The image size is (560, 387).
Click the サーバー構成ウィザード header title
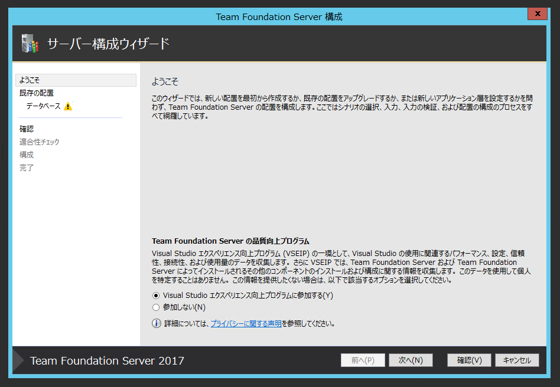tap(108, 44)
